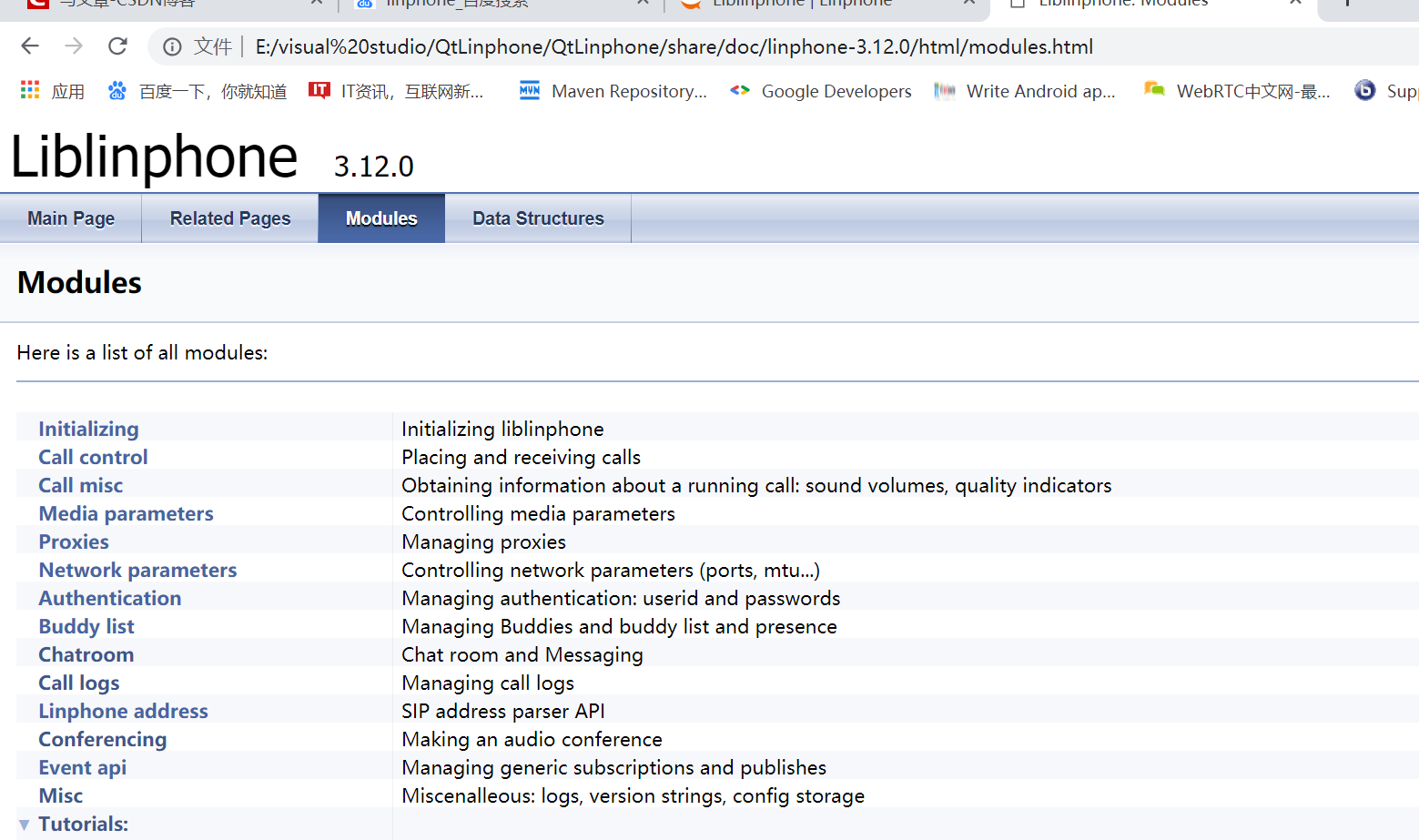
Task: Open the Chatroom module link
Action: coord(86,653)
